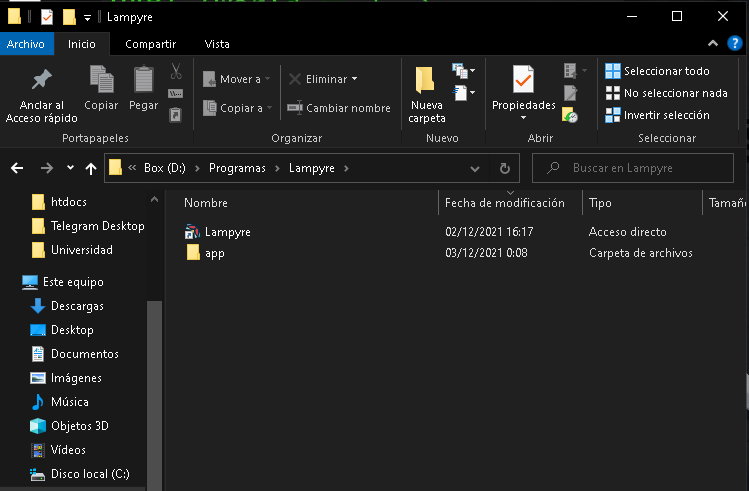Open the blue help question mark
This screenshot has width=749, height=491.
click(x=735, y=43)
